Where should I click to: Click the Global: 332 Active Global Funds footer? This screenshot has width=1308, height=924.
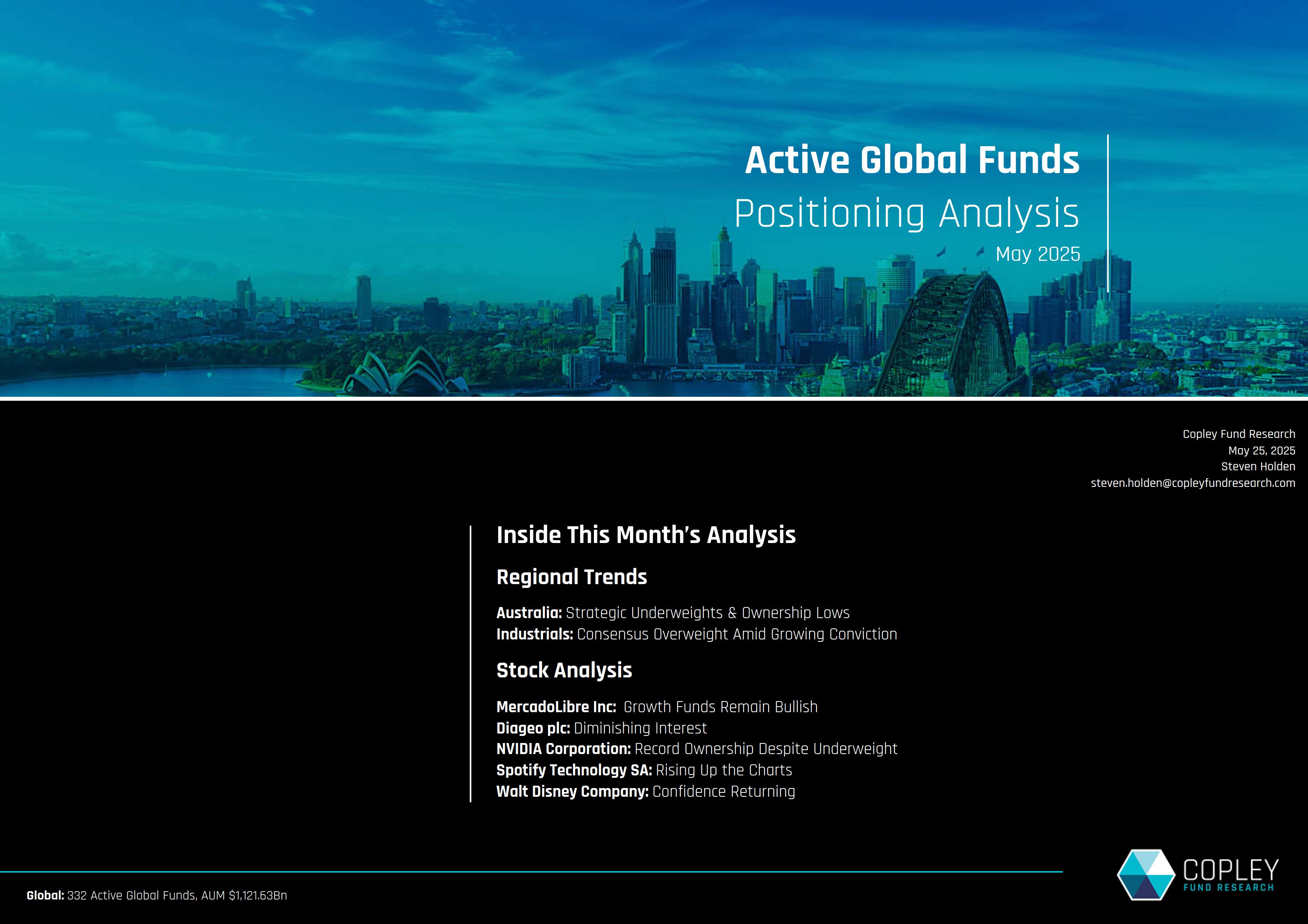(x=157, y=896)
